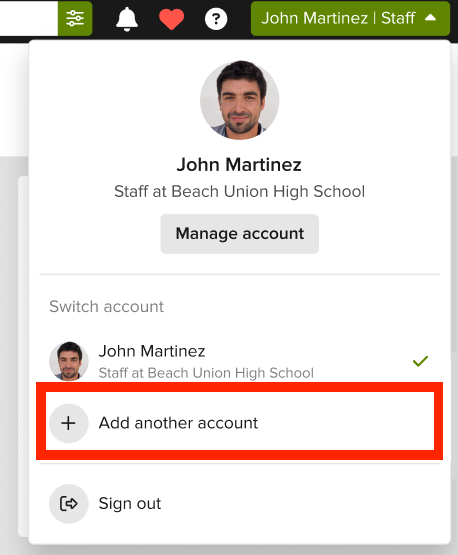
Task: Open the notifications bell
Action: [x=127, y=19]
